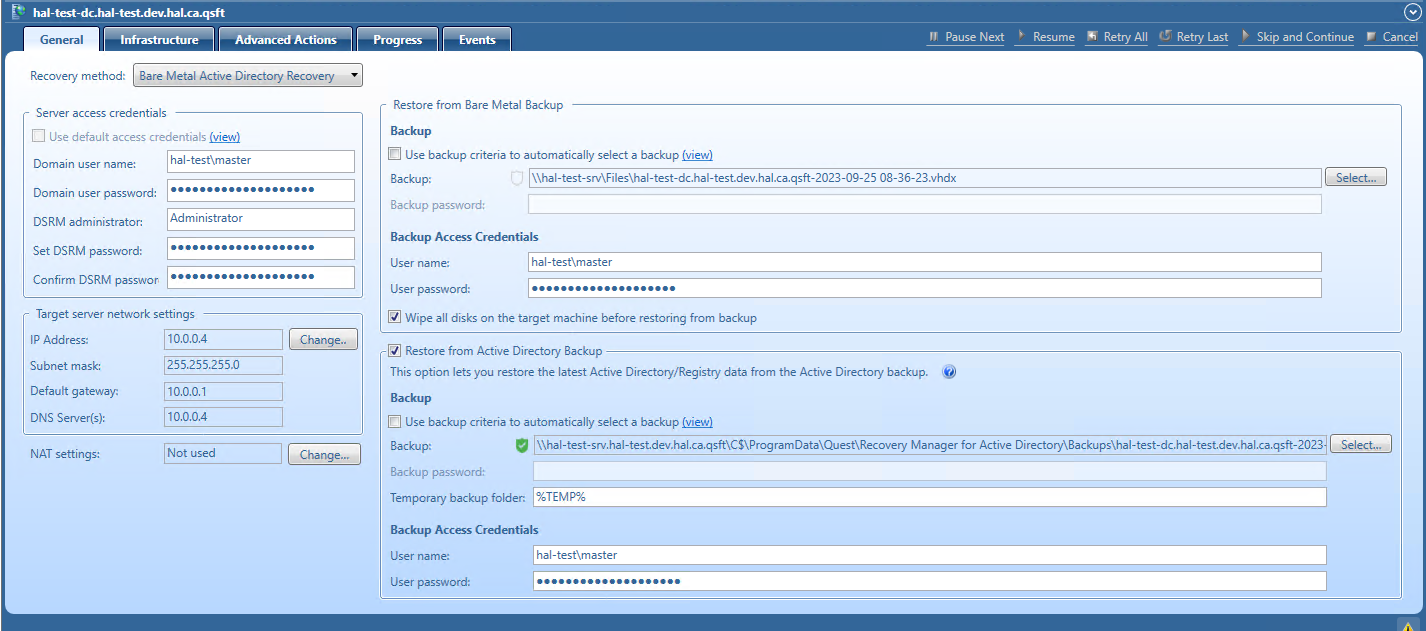Click Change button next to NAT settings
Screen dimensions: 1426x631
(324, 454)
